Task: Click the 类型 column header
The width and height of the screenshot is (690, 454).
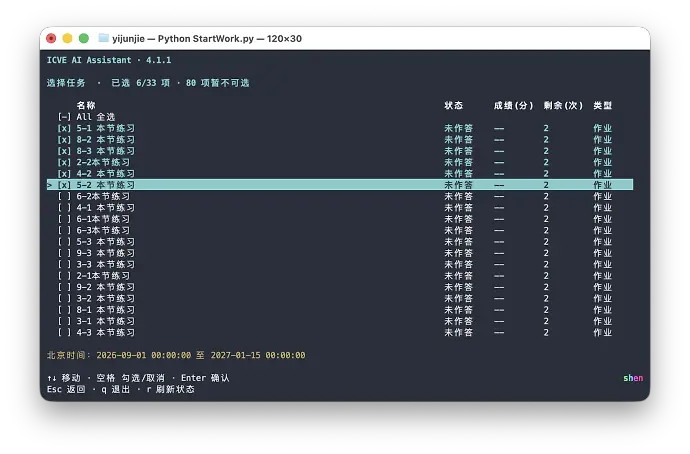Action: (x=602, y=106)
